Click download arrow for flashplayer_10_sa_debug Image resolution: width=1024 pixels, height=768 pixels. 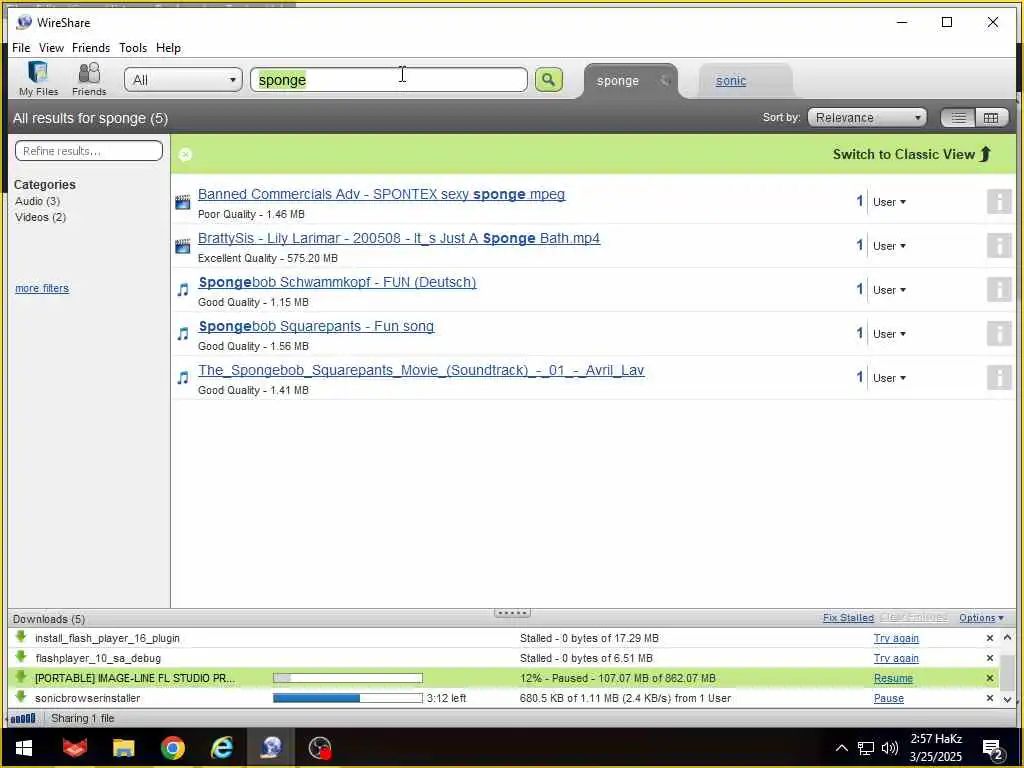click(x=21, y=657)
